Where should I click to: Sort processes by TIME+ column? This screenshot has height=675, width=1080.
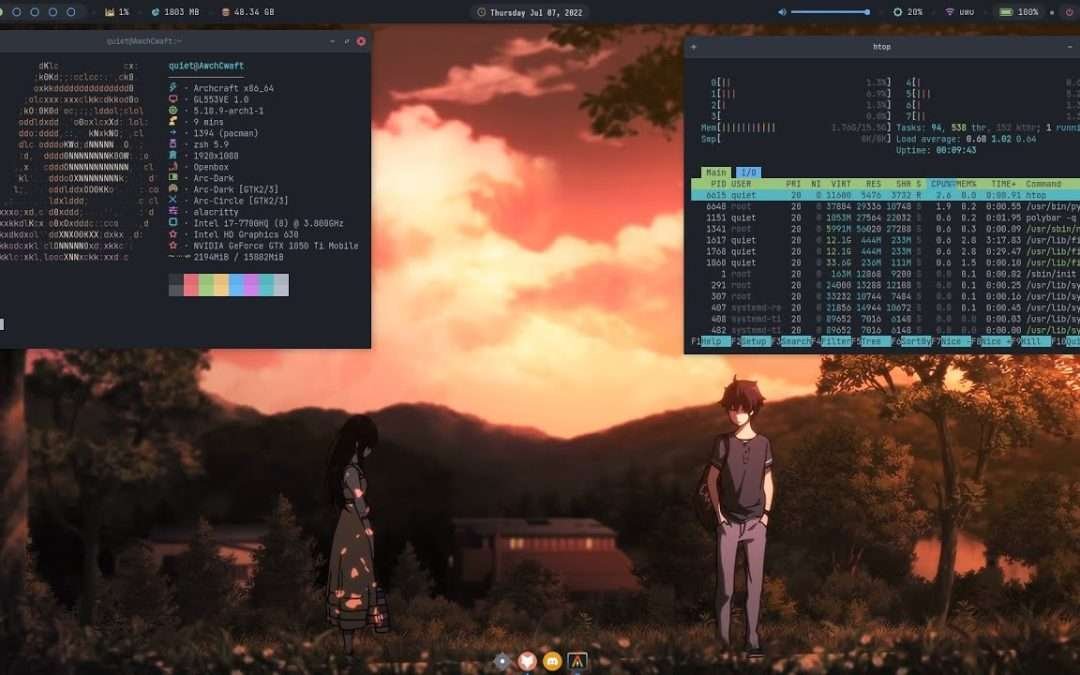(1003, 183)
